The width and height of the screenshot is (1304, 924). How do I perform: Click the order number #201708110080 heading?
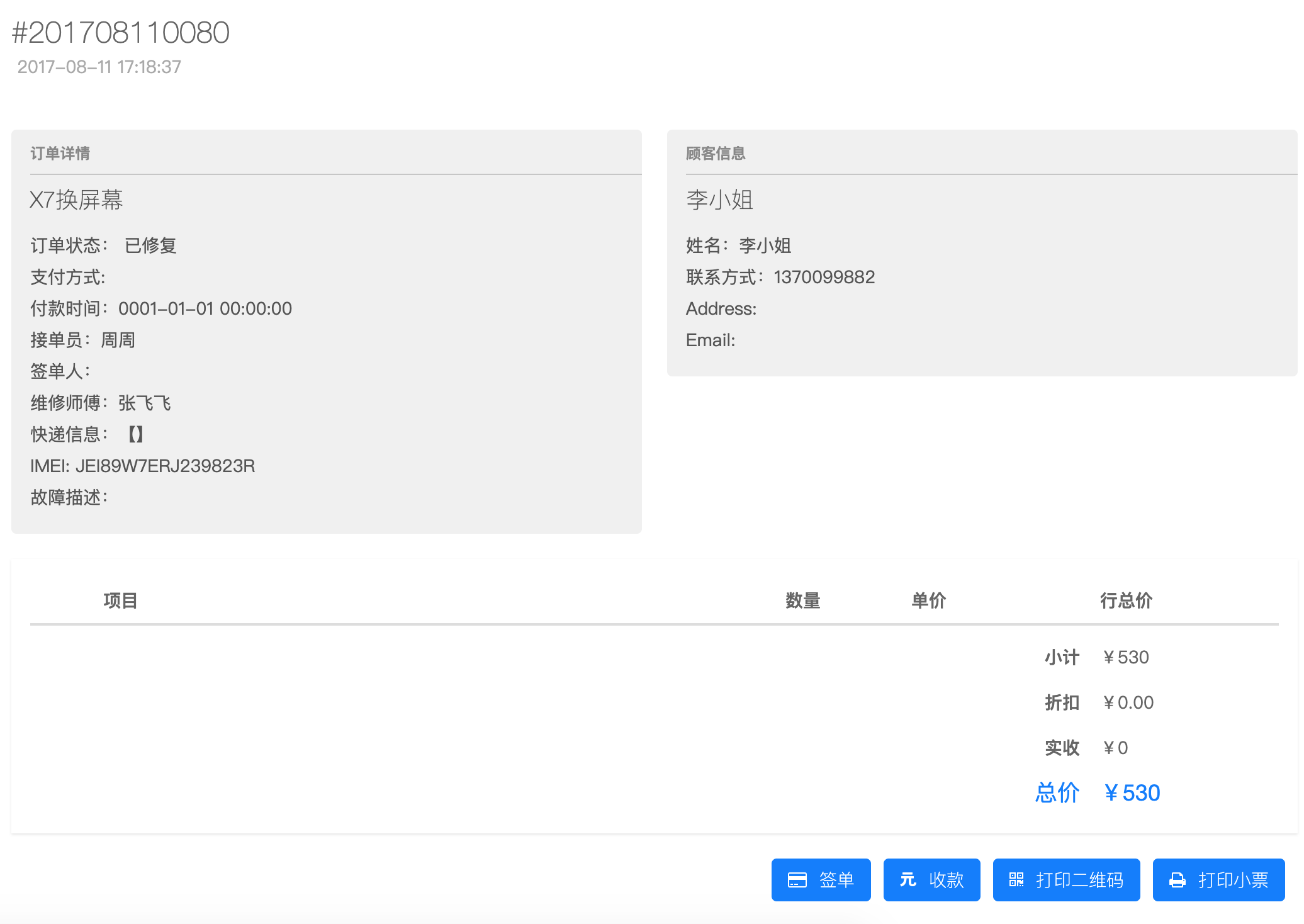tap(121, 33)
